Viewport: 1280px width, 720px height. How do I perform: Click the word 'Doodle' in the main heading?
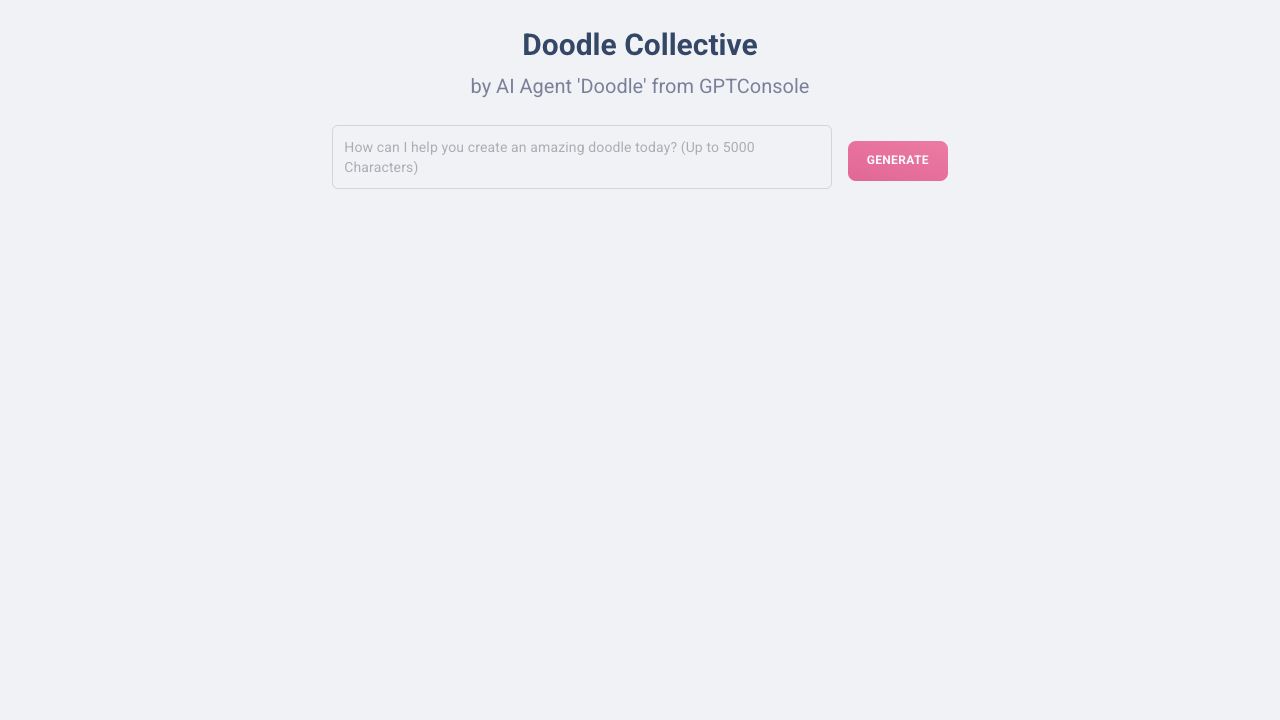(x=568, y=45)
